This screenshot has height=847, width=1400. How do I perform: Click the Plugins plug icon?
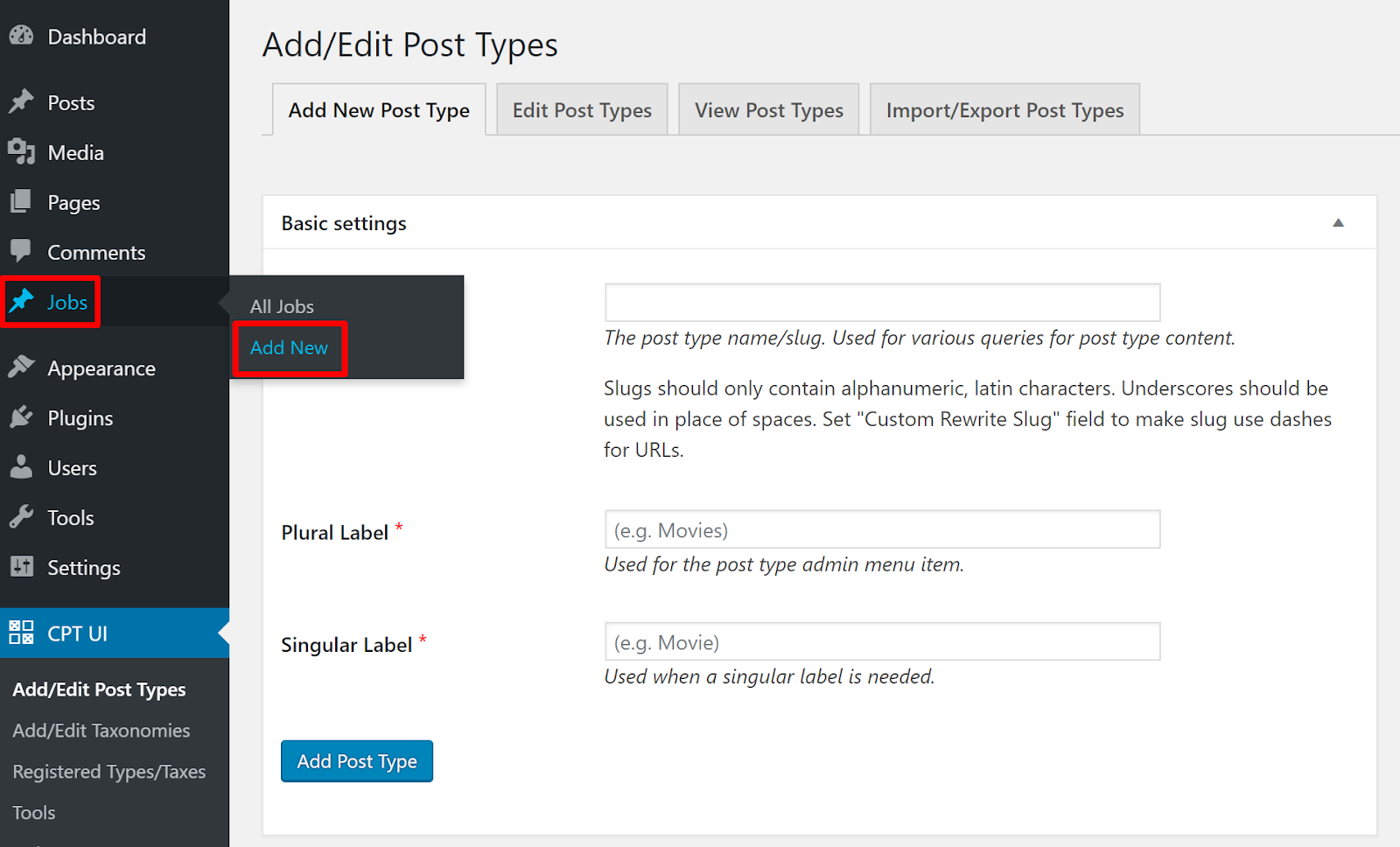22,417
